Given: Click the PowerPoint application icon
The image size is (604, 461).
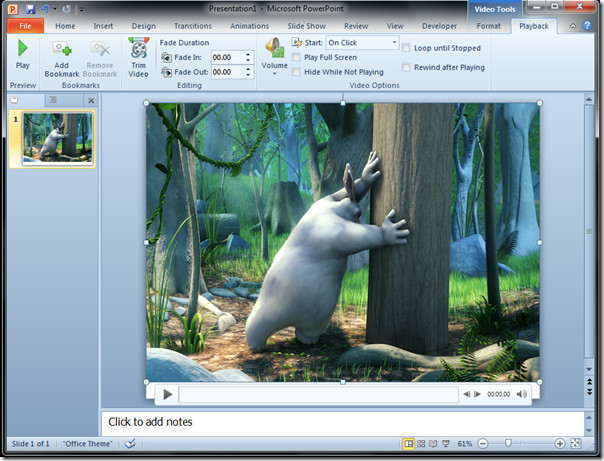Looking at the screenshot, I should pos(13,9).
